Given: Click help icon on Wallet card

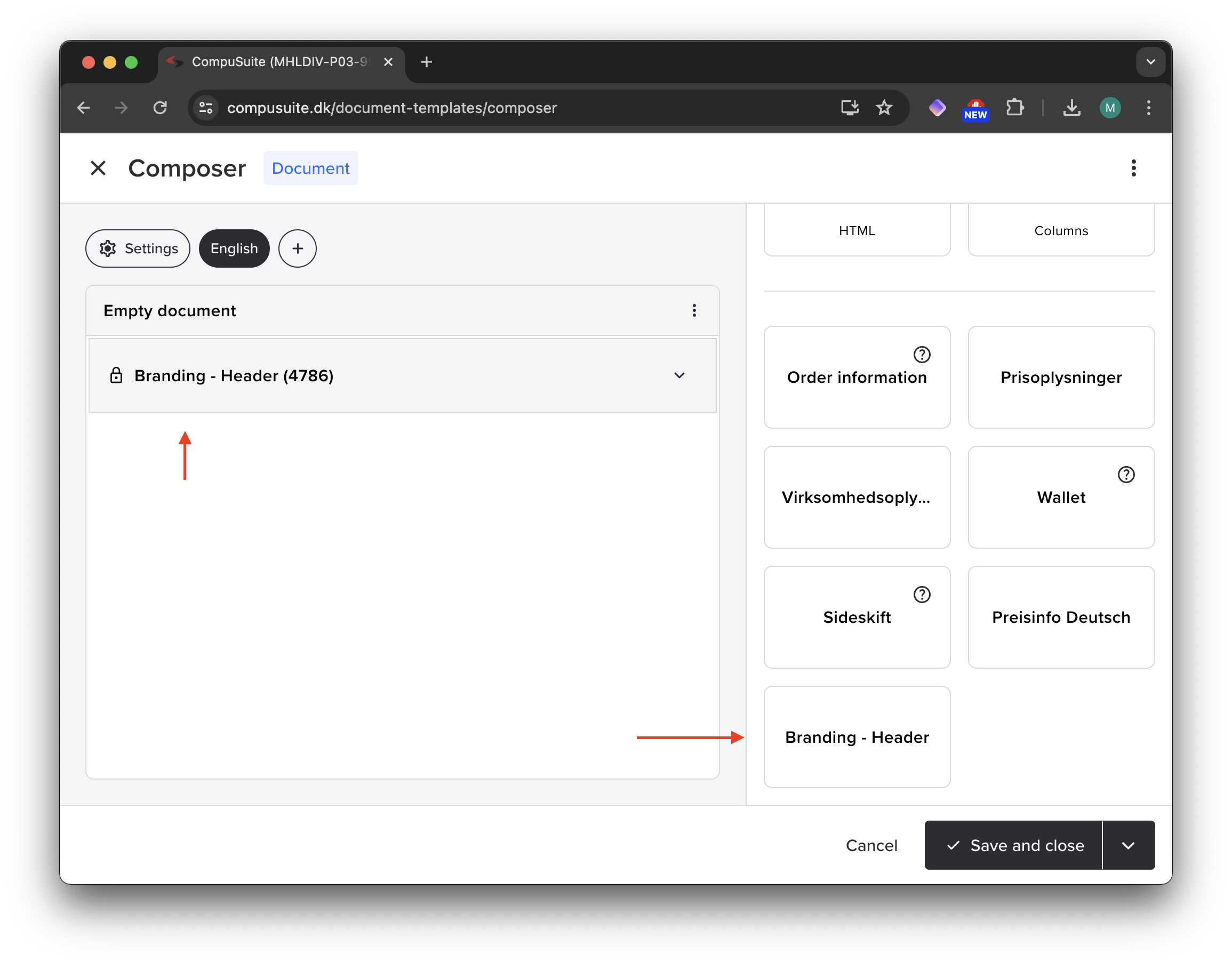Looking at the screenshot, I should point(1125,475).
